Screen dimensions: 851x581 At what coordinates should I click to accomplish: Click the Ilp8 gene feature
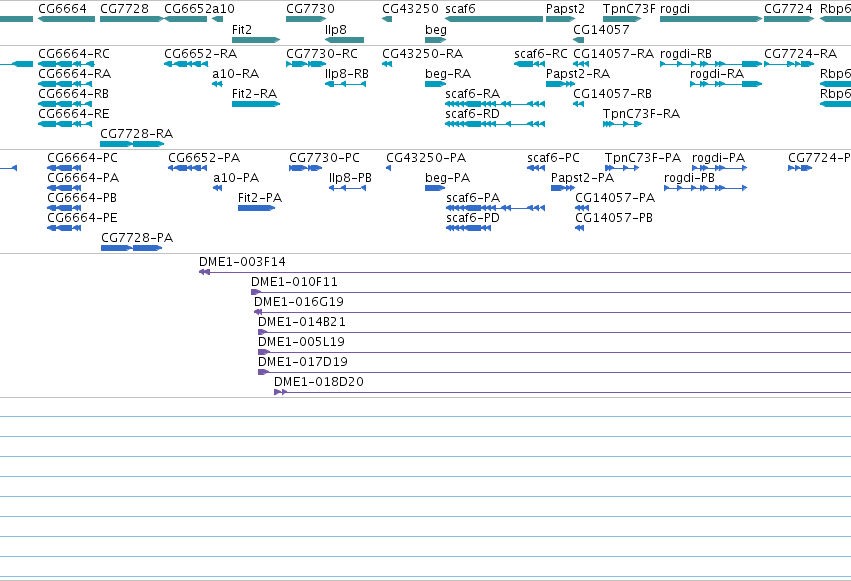click(344, 40)
